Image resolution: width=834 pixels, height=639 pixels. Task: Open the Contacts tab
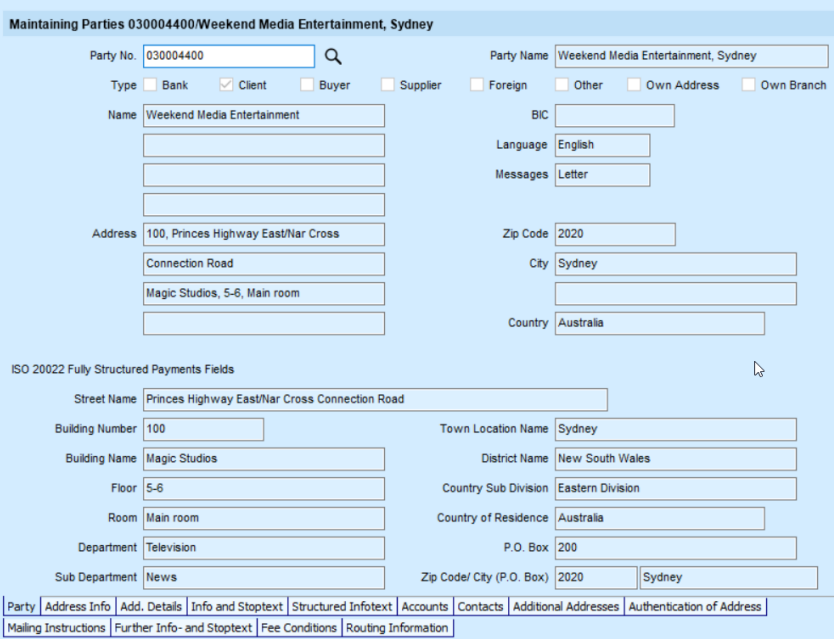coord(480,607)
